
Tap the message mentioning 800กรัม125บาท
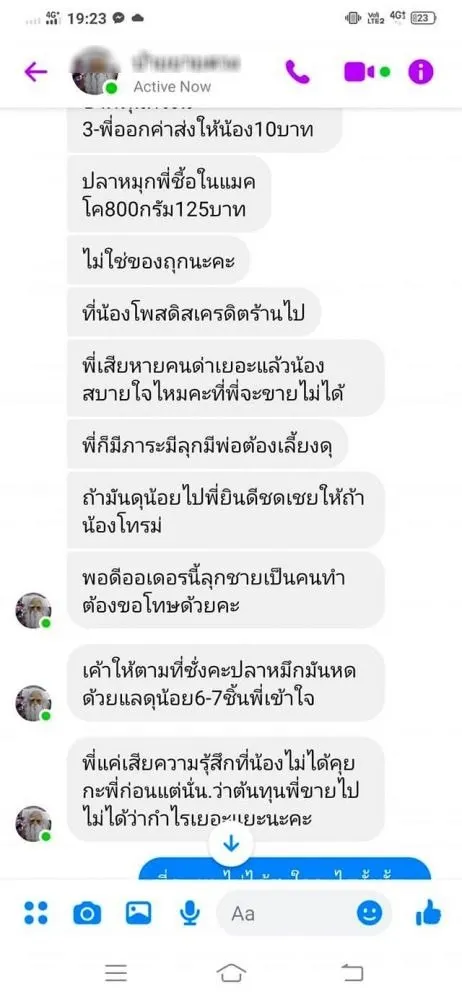click(169, 195)
